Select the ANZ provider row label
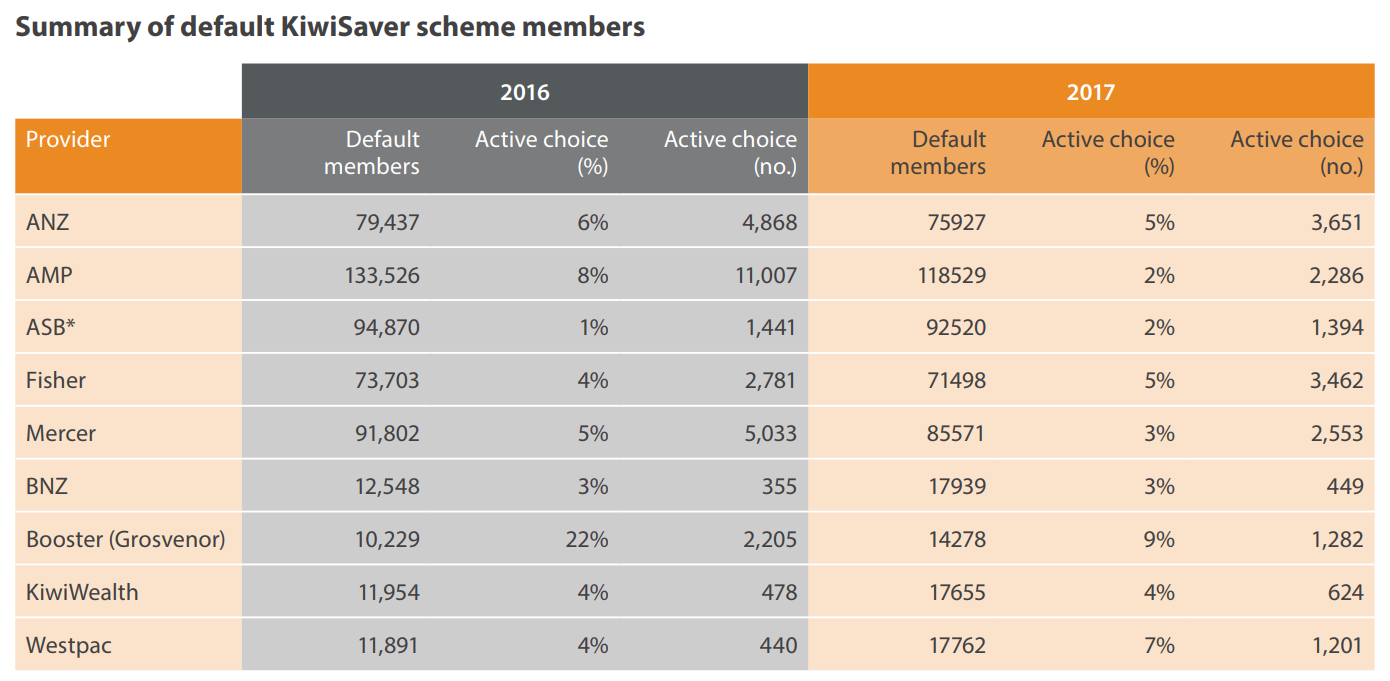 [x=48, y=221]
